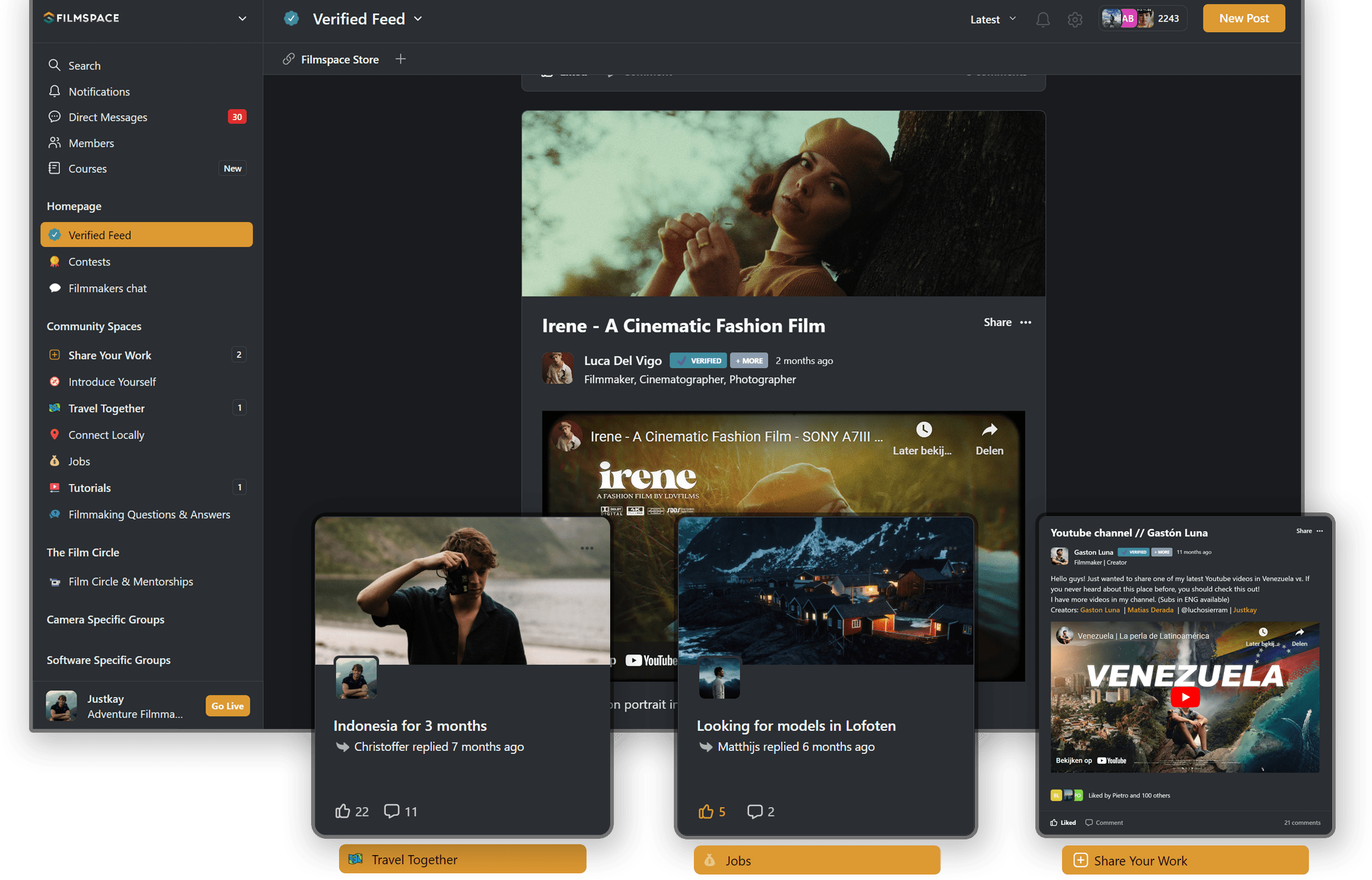Open the Courses section
This screenshot has width=1372, height=880.
(x=146, y=169)
